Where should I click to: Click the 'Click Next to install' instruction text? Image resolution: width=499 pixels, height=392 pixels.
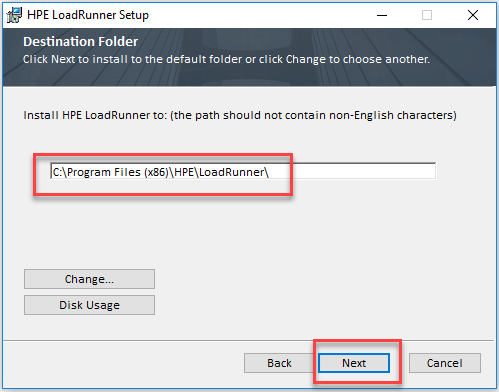(226, 59)
